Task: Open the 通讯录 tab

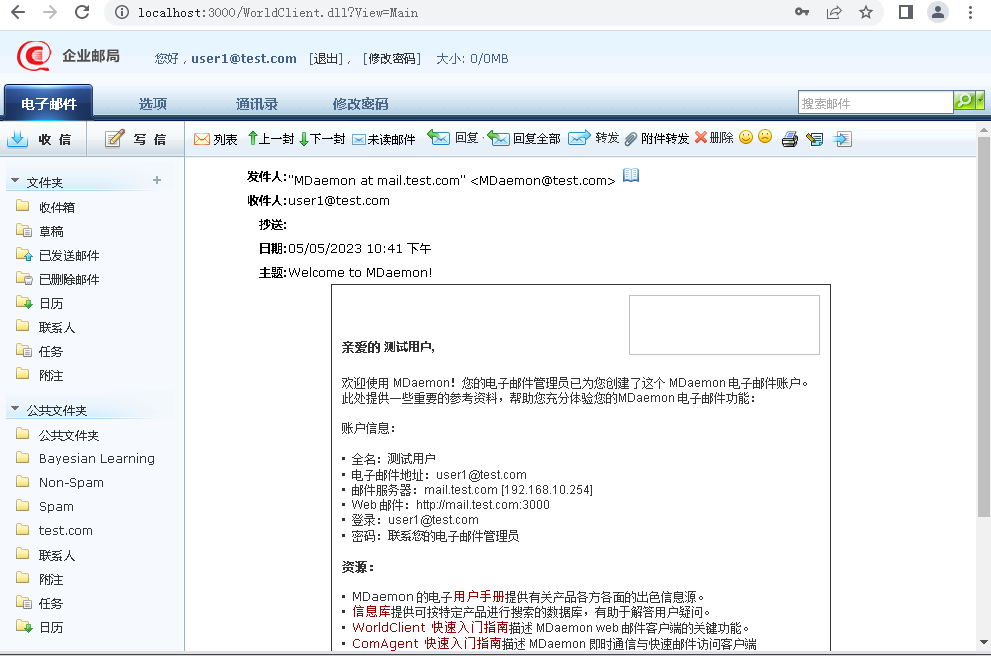Action: click(257, 104)
